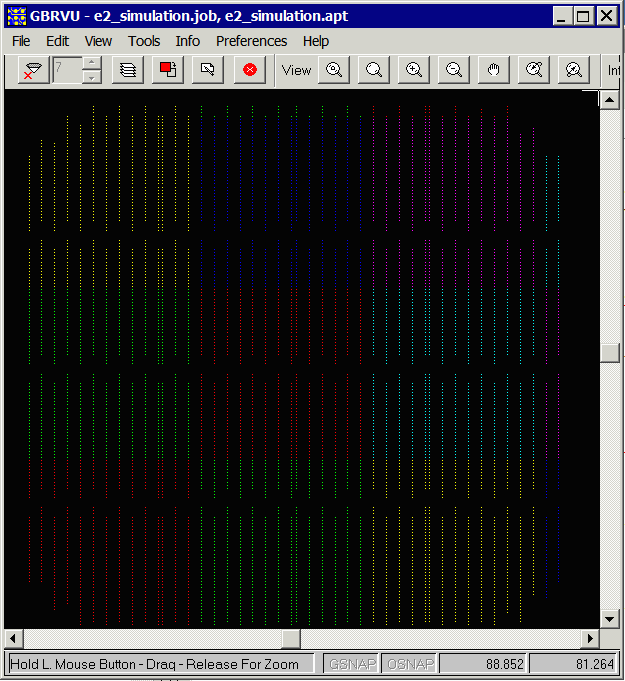
Task: Click the filter-clear funnel icon
Action: click(34, 70)
